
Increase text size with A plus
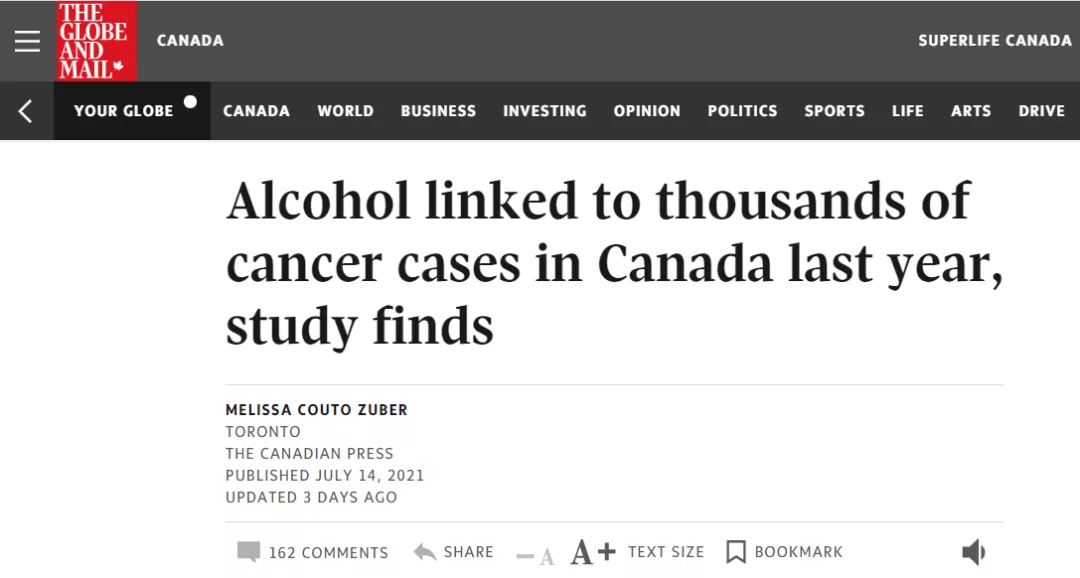pyautogui.click(x=592, y=552)
